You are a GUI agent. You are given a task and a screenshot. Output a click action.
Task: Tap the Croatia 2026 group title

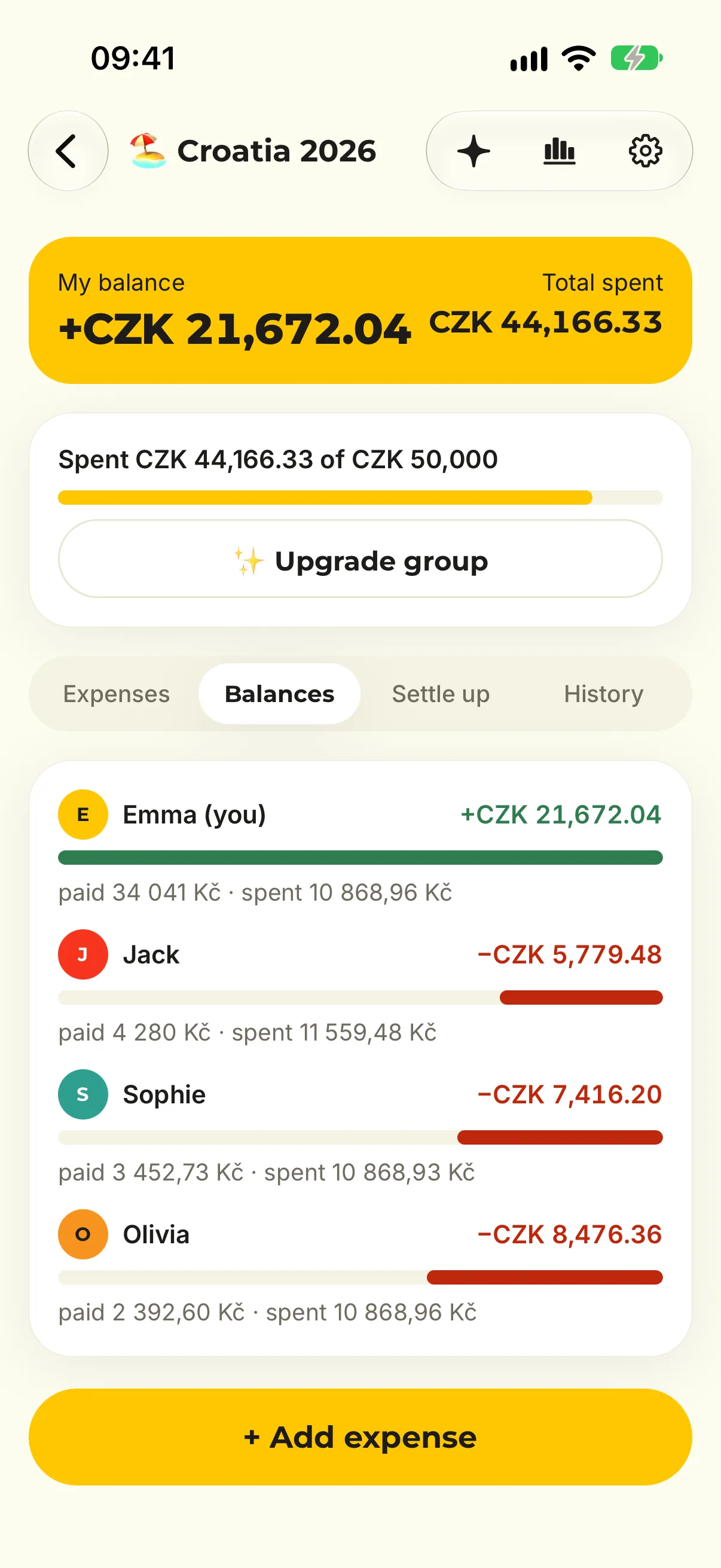pyautogui.click(x=276, y=151)
